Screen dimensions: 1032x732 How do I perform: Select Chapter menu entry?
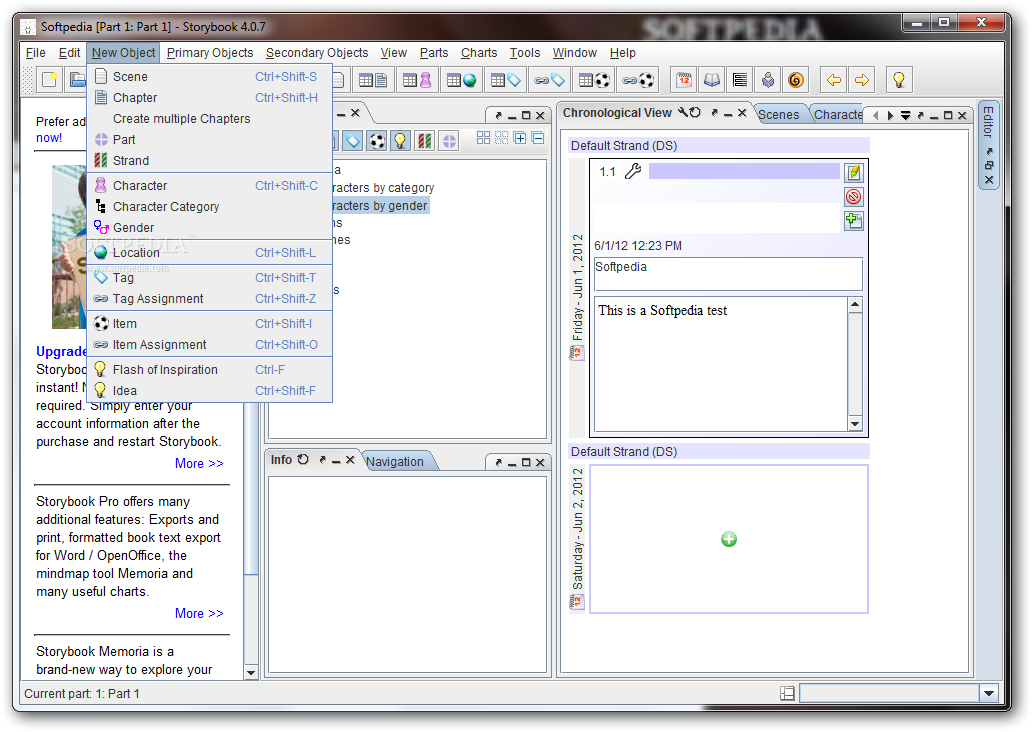[209, 97]
